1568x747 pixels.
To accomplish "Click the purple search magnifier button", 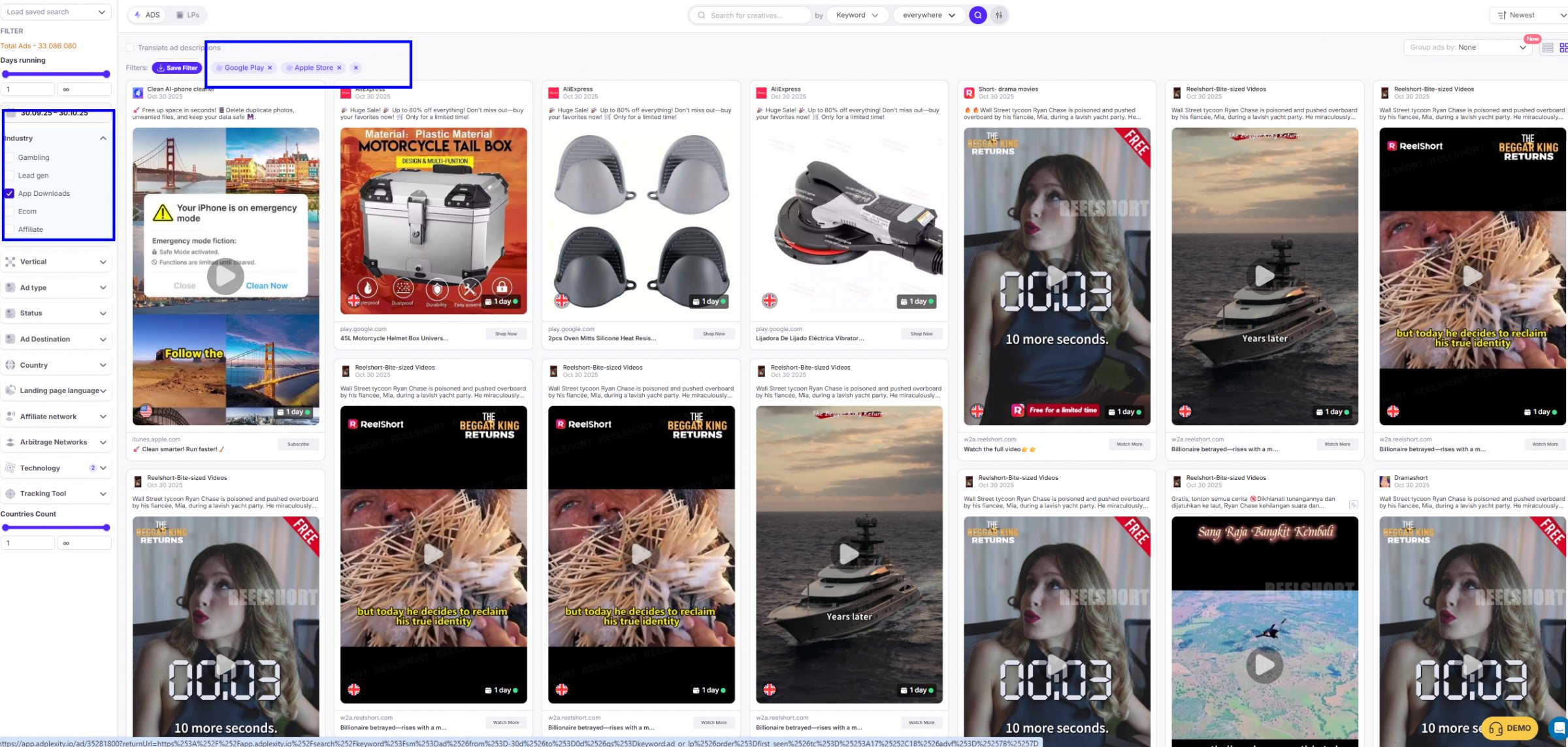I will click(x=977, y=15).
